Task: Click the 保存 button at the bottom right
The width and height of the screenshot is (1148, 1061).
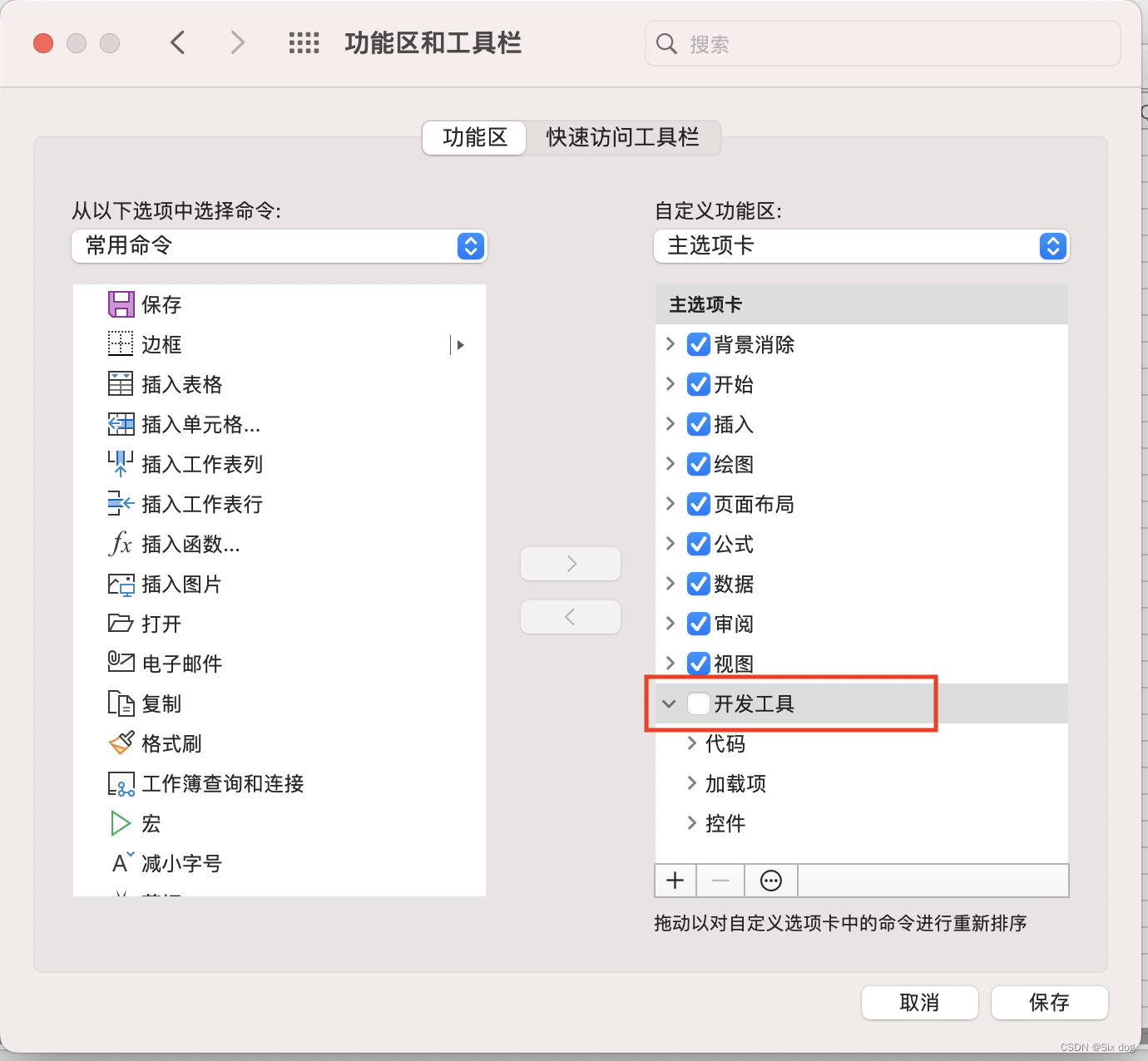Action: click(1050, 1003)
